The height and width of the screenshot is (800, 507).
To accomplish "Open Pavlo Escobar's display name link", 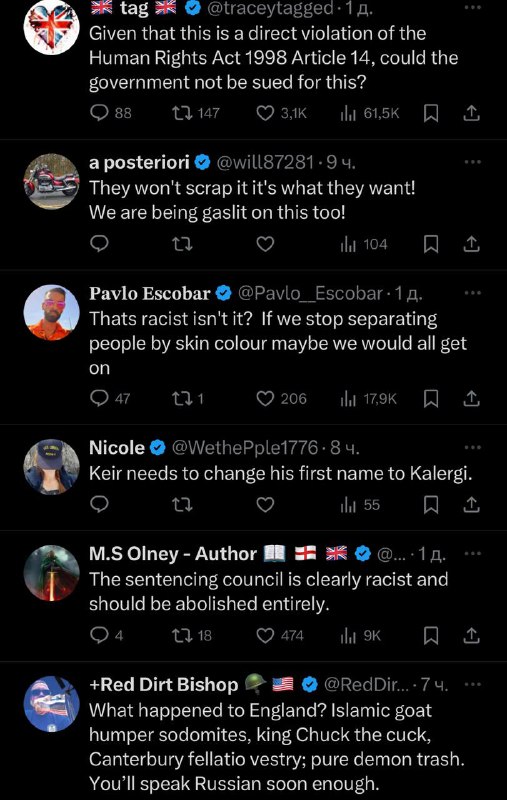I will 149,293.
